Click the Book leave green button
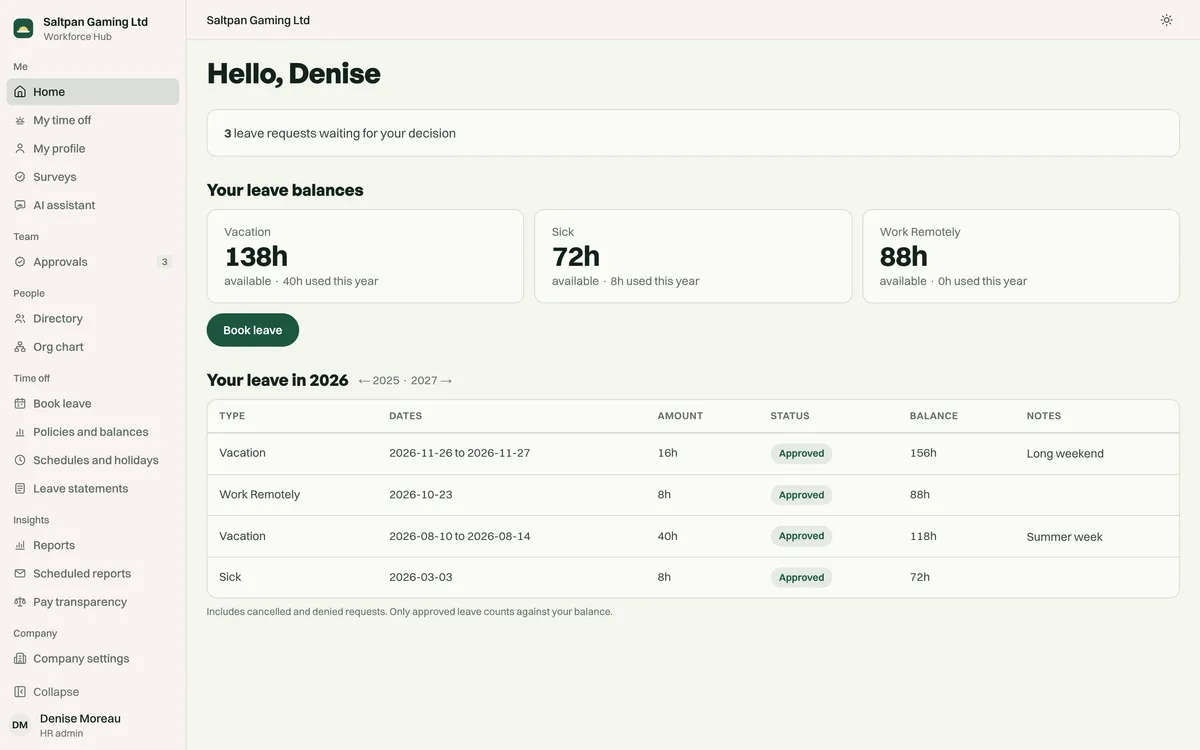Viewport: 1200px width, 750px height. (253, 330)
